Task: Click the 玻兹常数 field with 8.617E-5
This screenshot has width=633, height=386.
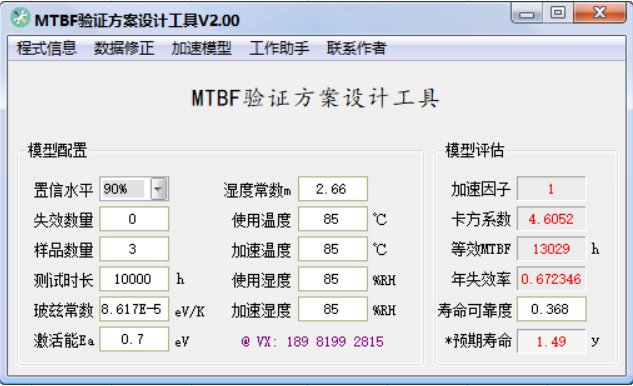Action: 134,309
